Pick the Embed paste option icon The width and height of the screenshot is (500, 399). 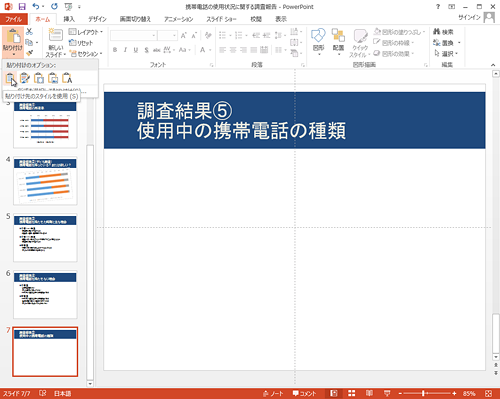point(39,78)
